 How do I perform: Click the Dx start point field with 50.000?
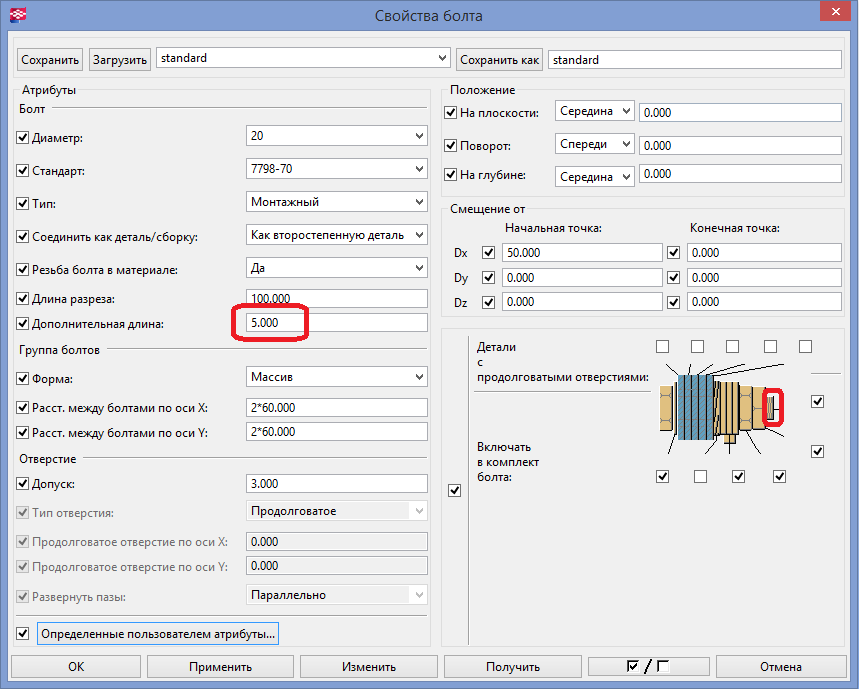(x=582, y=253)
